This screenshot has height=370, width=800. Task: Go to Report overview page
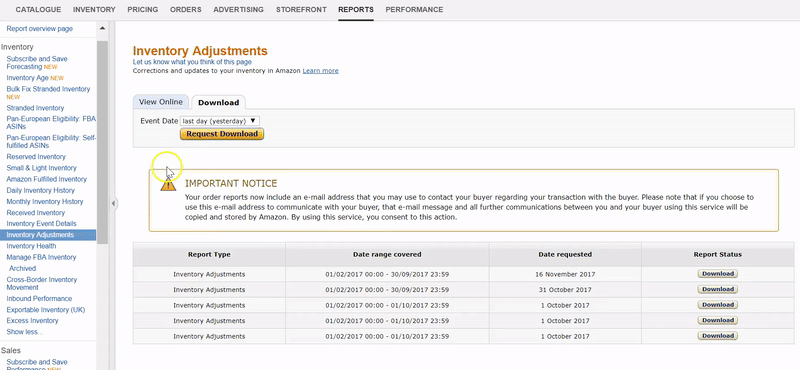(40, 29)
